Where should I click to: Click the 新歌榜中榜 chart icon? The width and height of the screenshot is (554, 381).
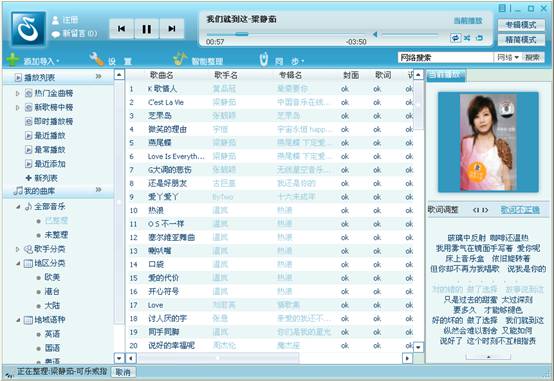point(29,107)
